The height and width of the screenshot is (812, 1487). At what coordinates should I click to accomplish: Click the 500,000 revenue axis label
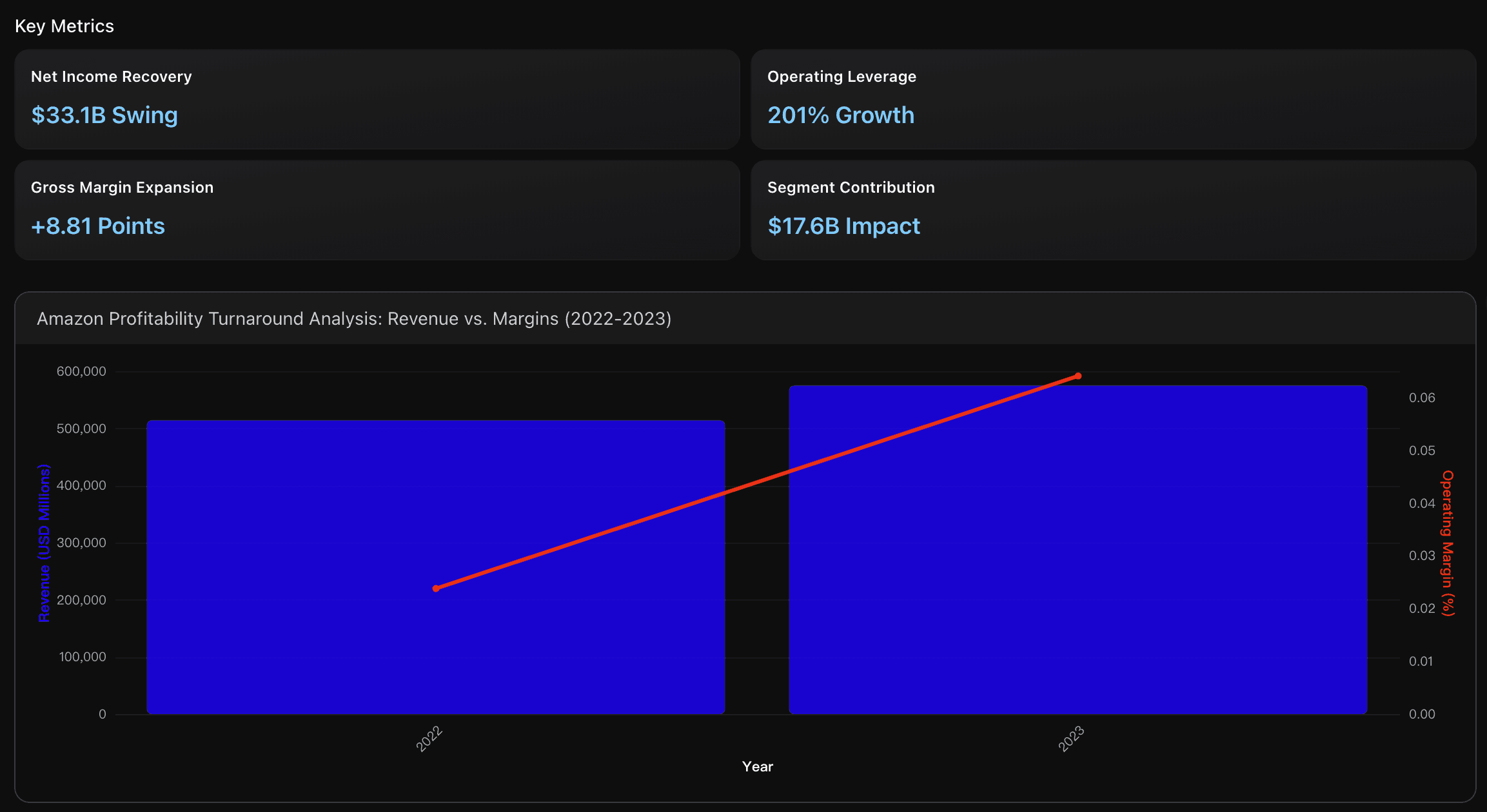click(x=81, y=429)
